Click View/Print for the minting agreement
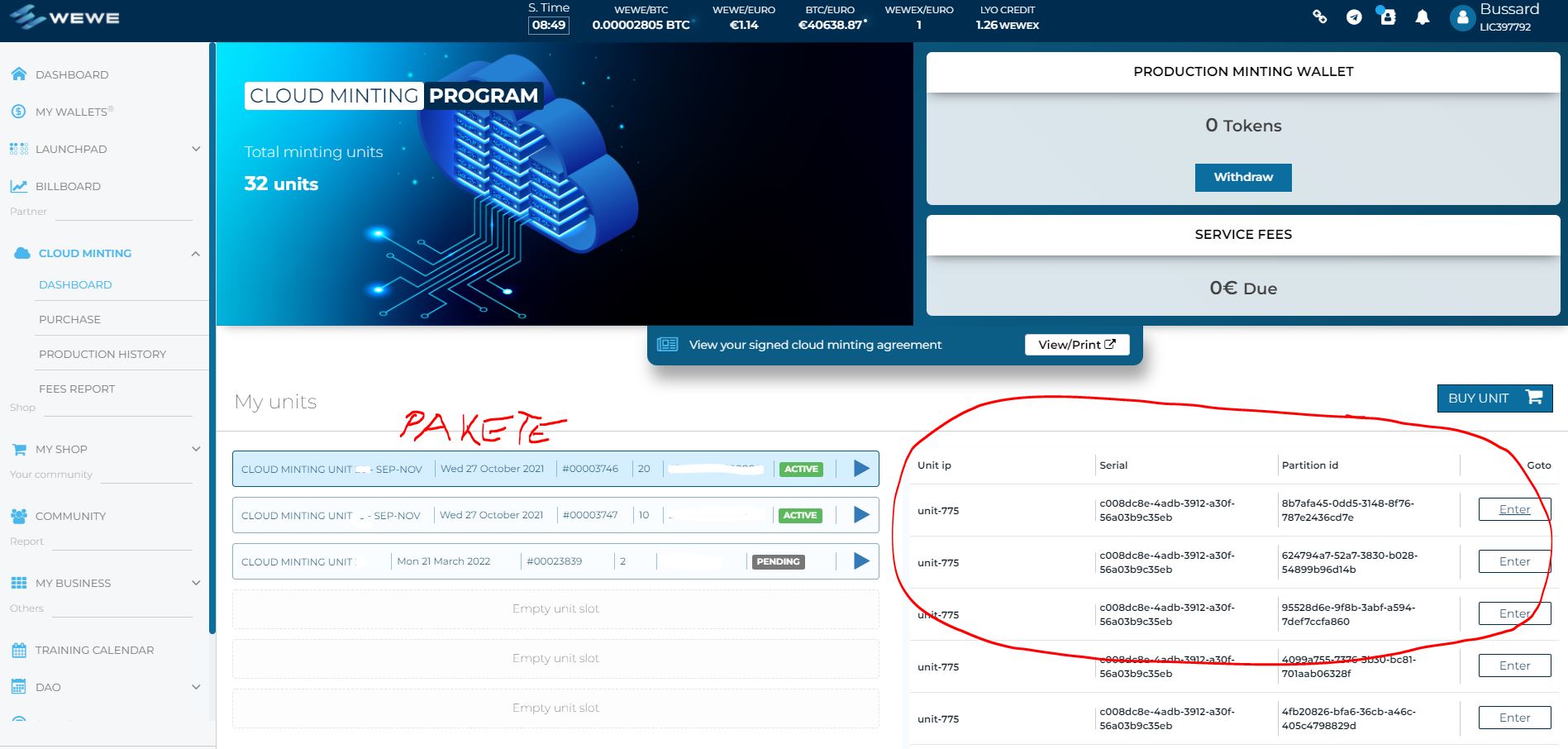 pos(1077,345)
